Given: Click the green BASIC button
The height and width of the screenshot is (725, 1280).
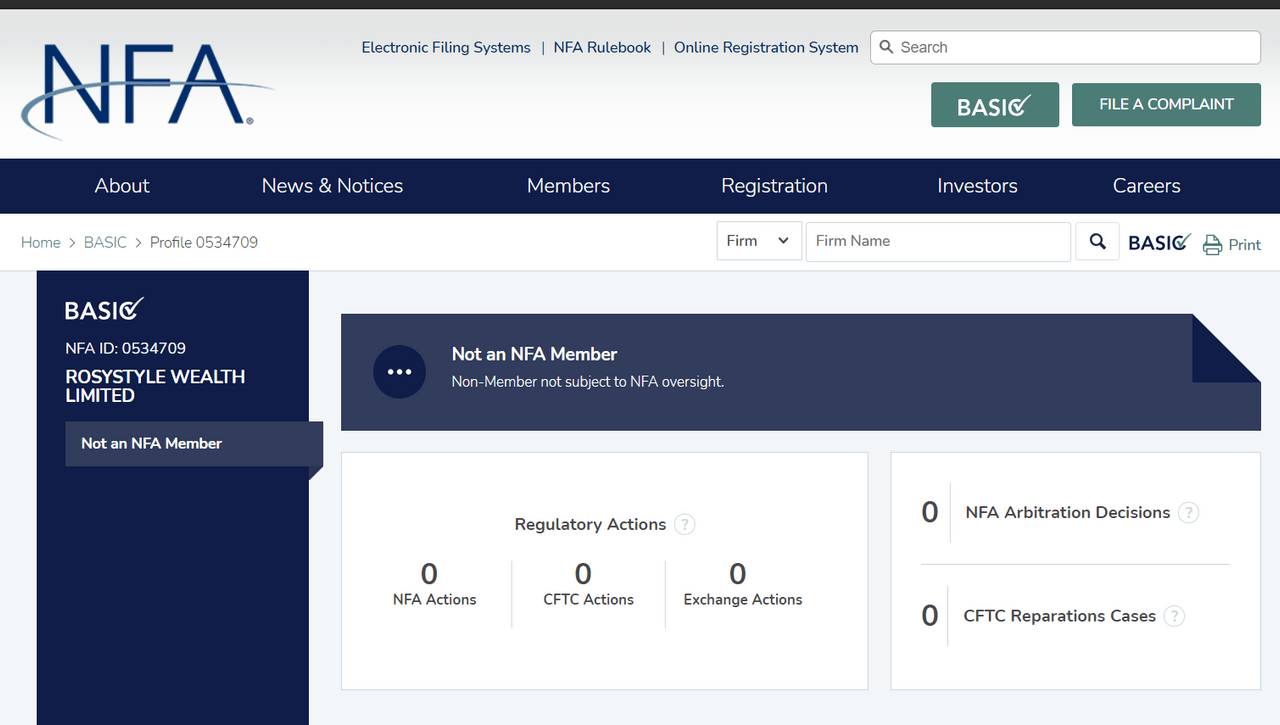Looking at the screenshot, I should point(994,104).
